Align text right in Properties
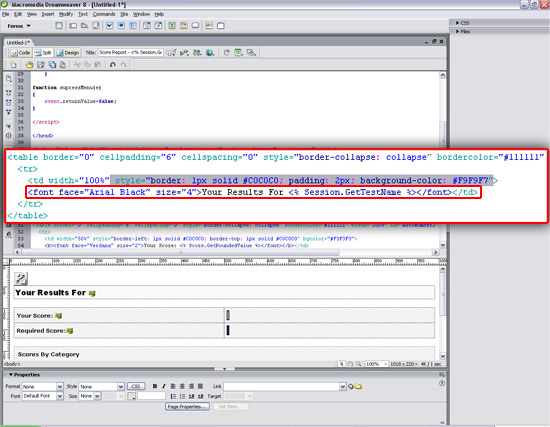The image size is (550, 427). 191,386
